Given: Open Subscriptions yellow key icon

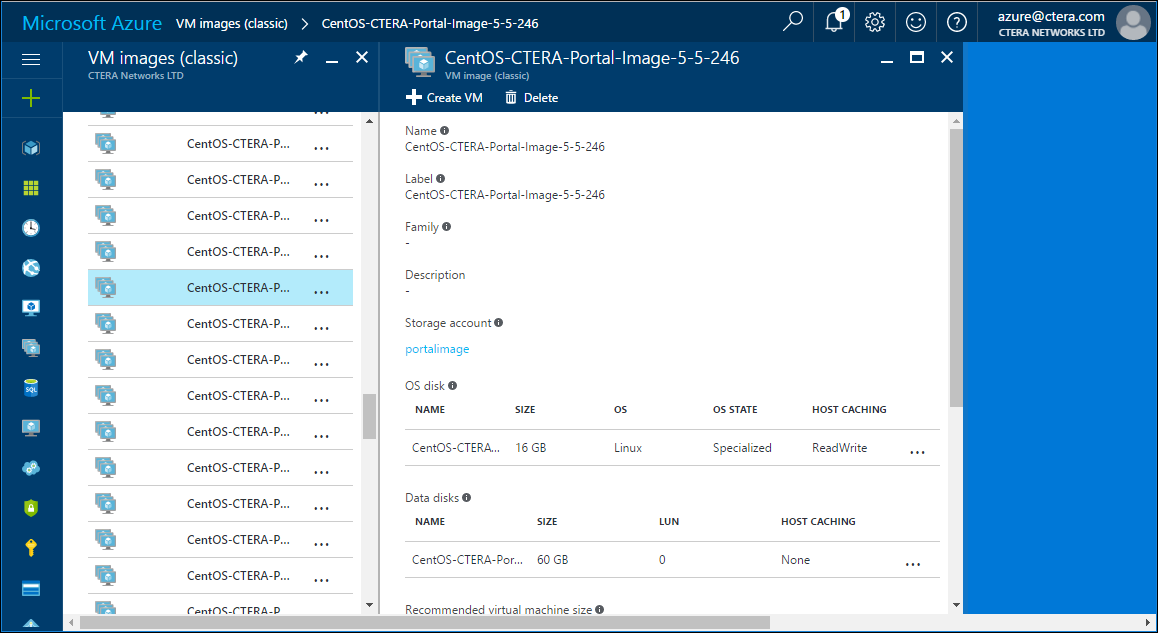Looking at the screenshot, I should 31,548.
